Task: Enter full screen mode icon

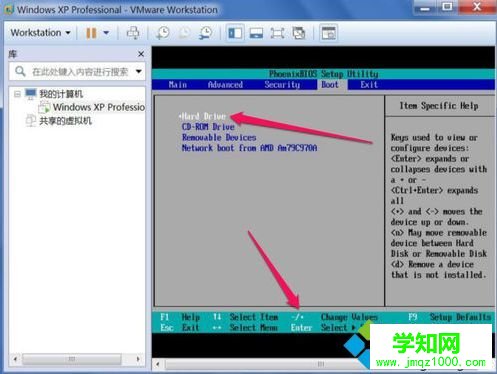Action: tap(277, 33)
